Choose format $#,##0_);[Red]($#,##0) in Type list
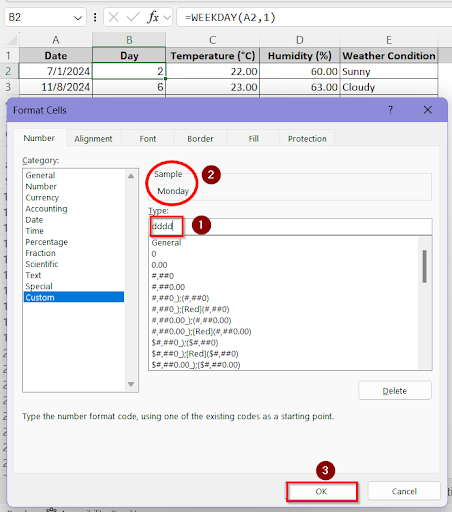Image resolution: width=452 pixels, height=512 pixels. click(195, 354)
